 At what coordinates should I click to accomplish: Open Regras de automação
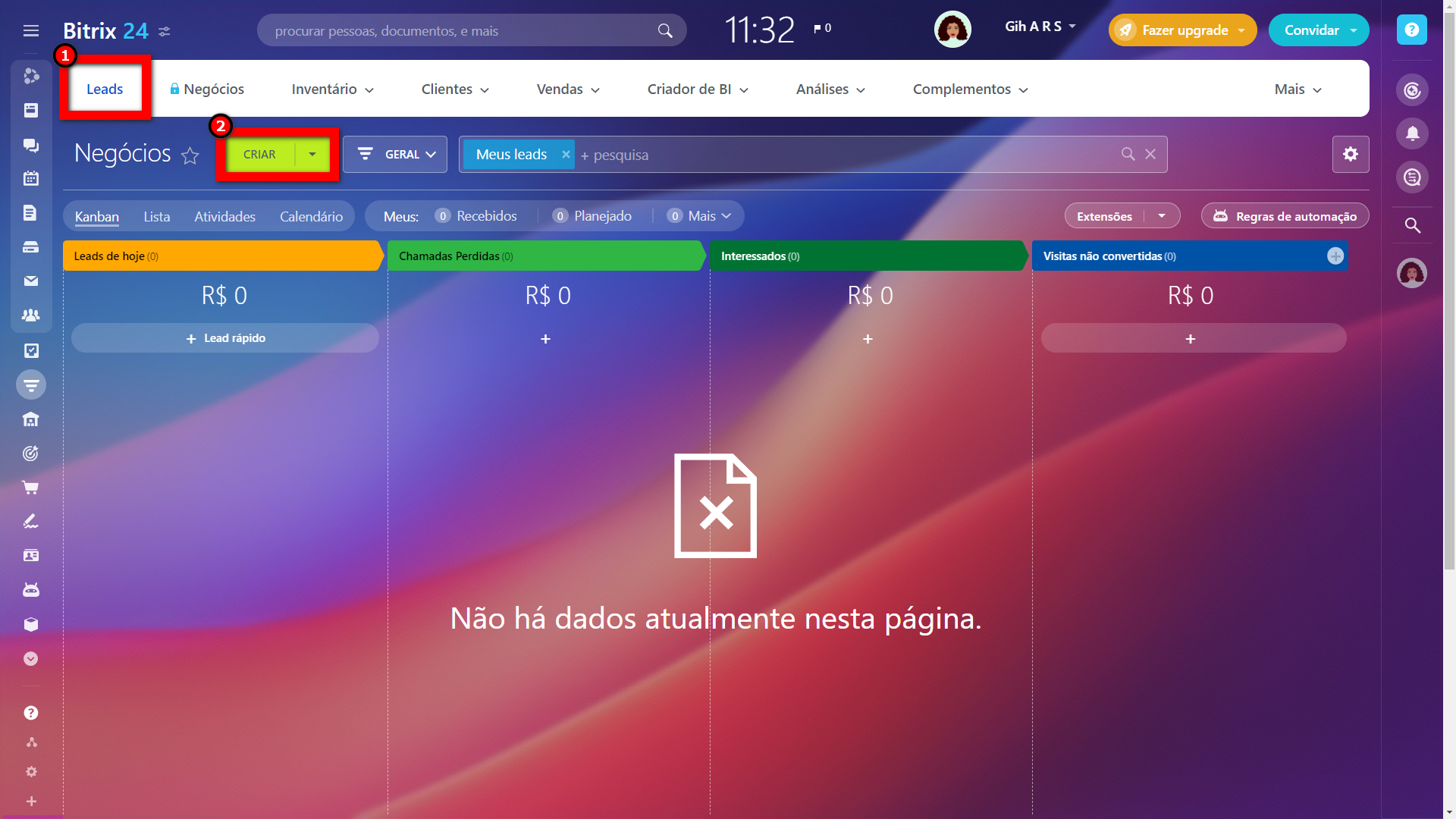[x=1285, y=216]
